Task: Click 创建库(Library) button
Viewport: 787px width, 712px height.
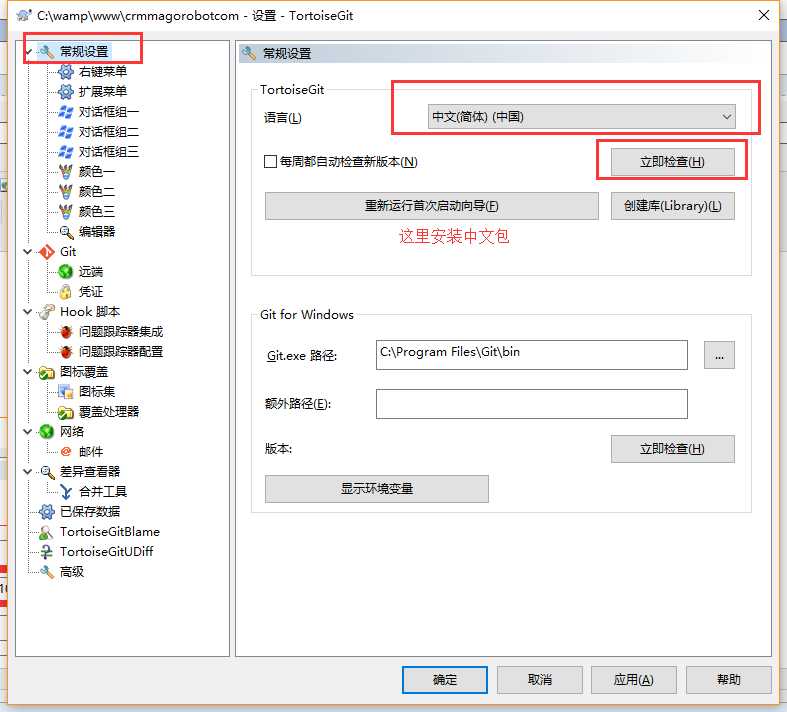Action: [672, 206]
